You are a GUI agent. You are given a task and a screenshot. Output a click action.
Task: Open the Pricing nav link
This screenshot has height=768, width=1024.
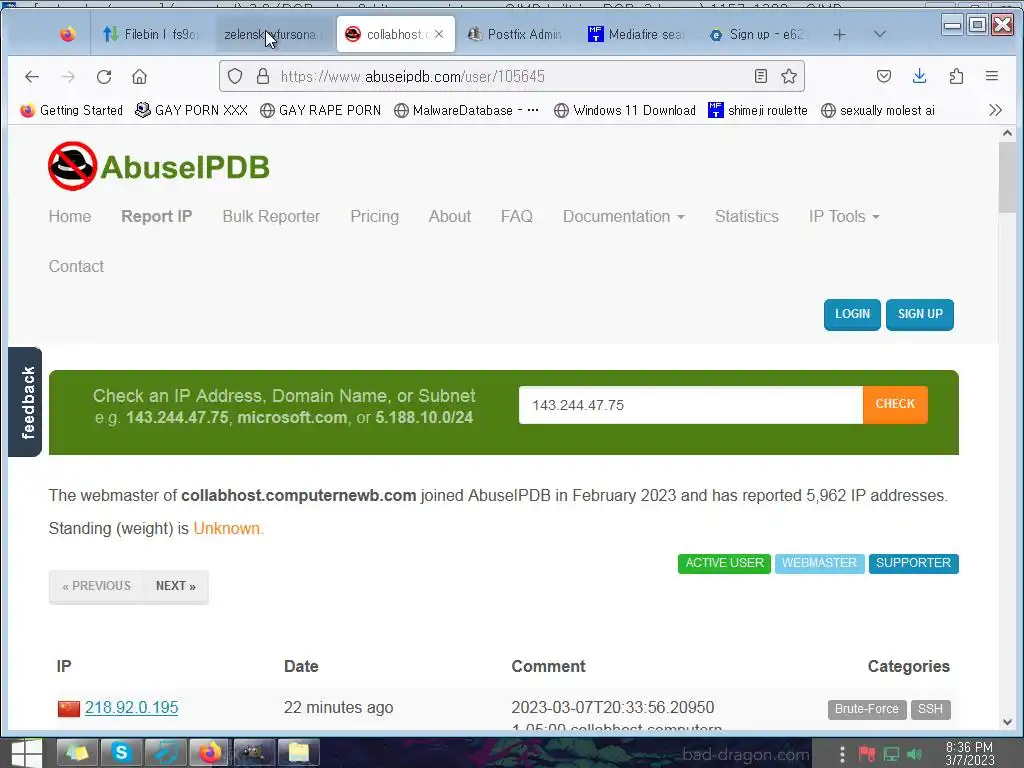click(374, 216)
